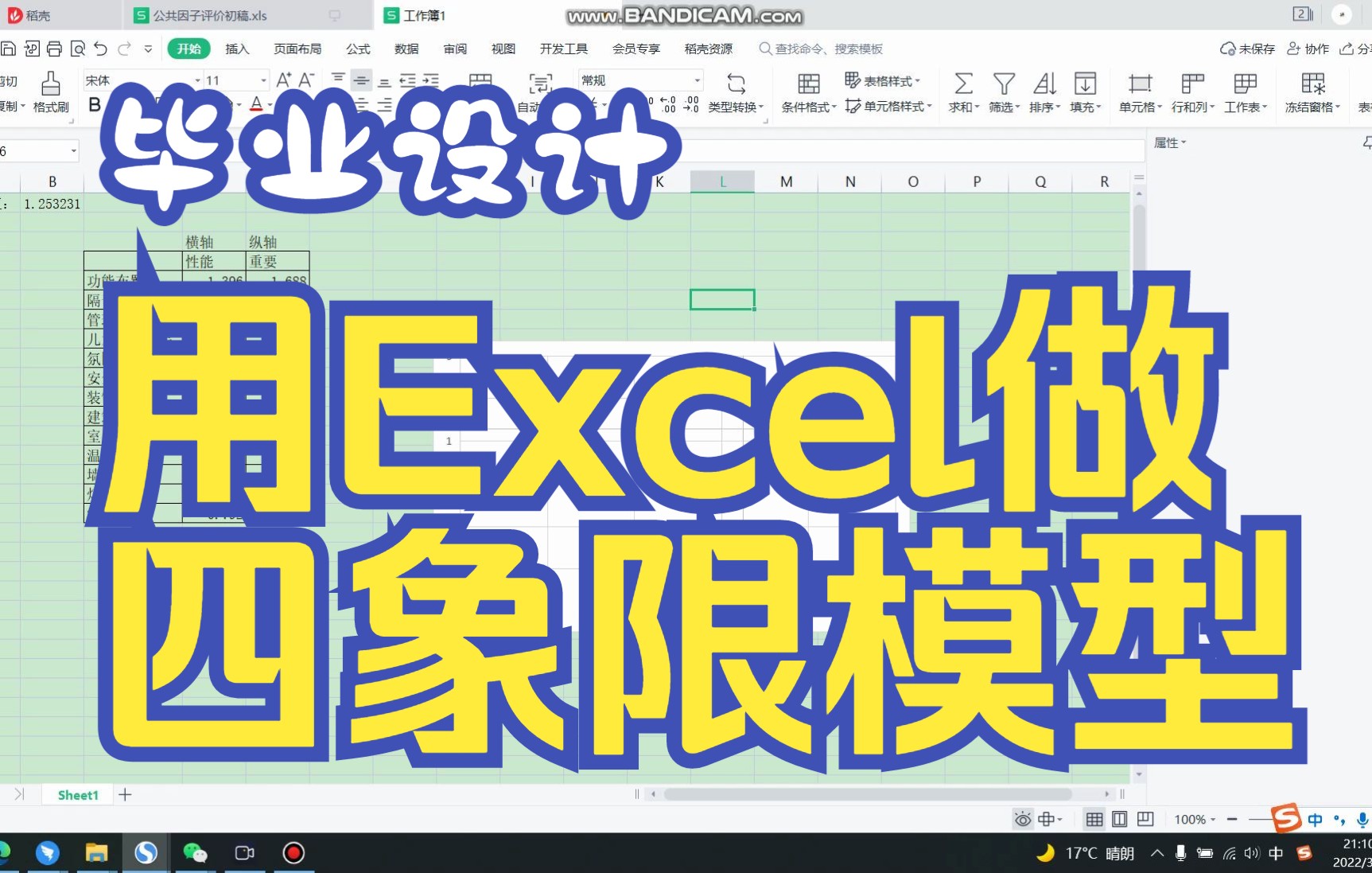Open the 插入 Insert ribbon tab
The height and width of the screenshot is (873, 1372).
click(237, 49)
